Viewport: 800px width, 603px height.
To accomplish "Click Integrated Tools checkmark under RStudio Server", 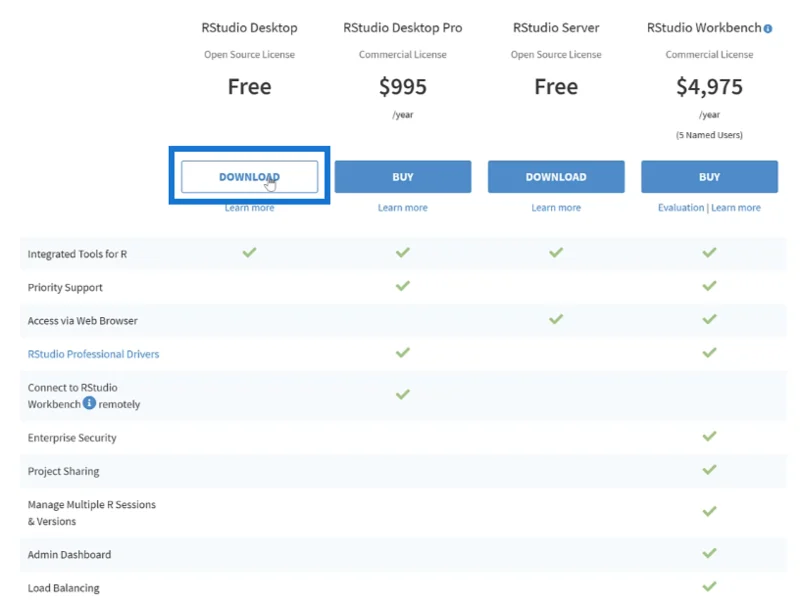I will coord(556,253).
